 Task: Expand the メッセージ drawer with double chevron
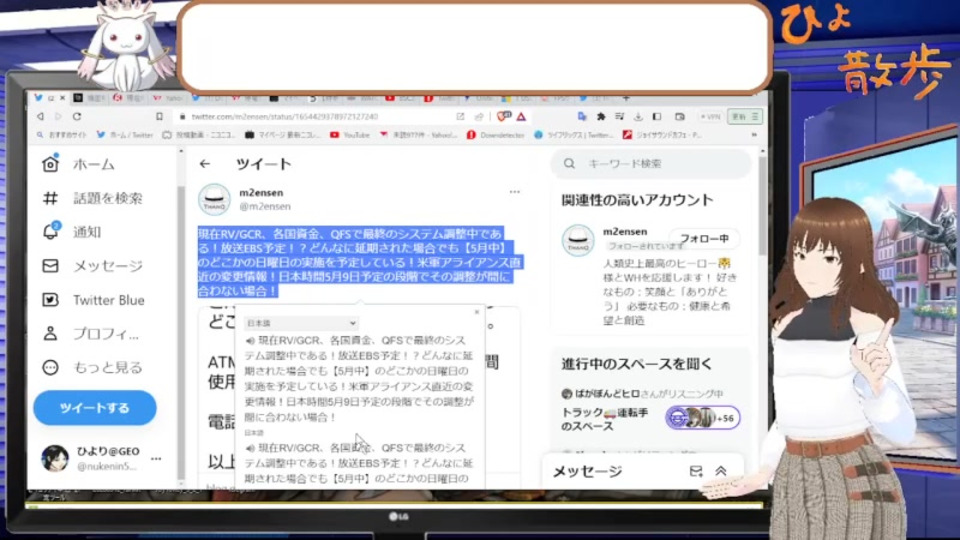coord(721,471)
